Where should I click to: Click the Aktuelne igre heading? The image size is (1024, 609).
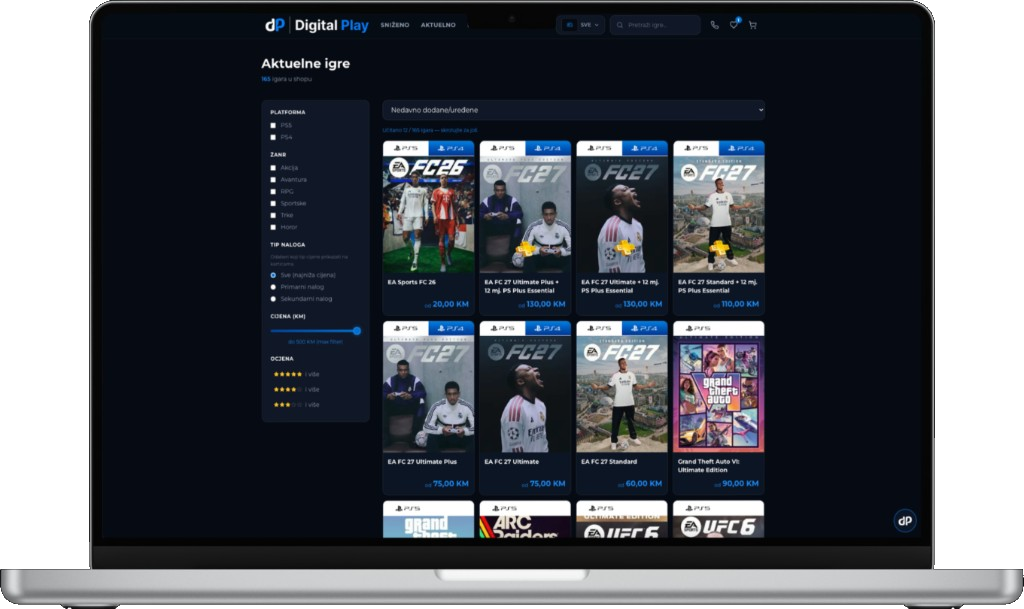[x=306, y=63]
